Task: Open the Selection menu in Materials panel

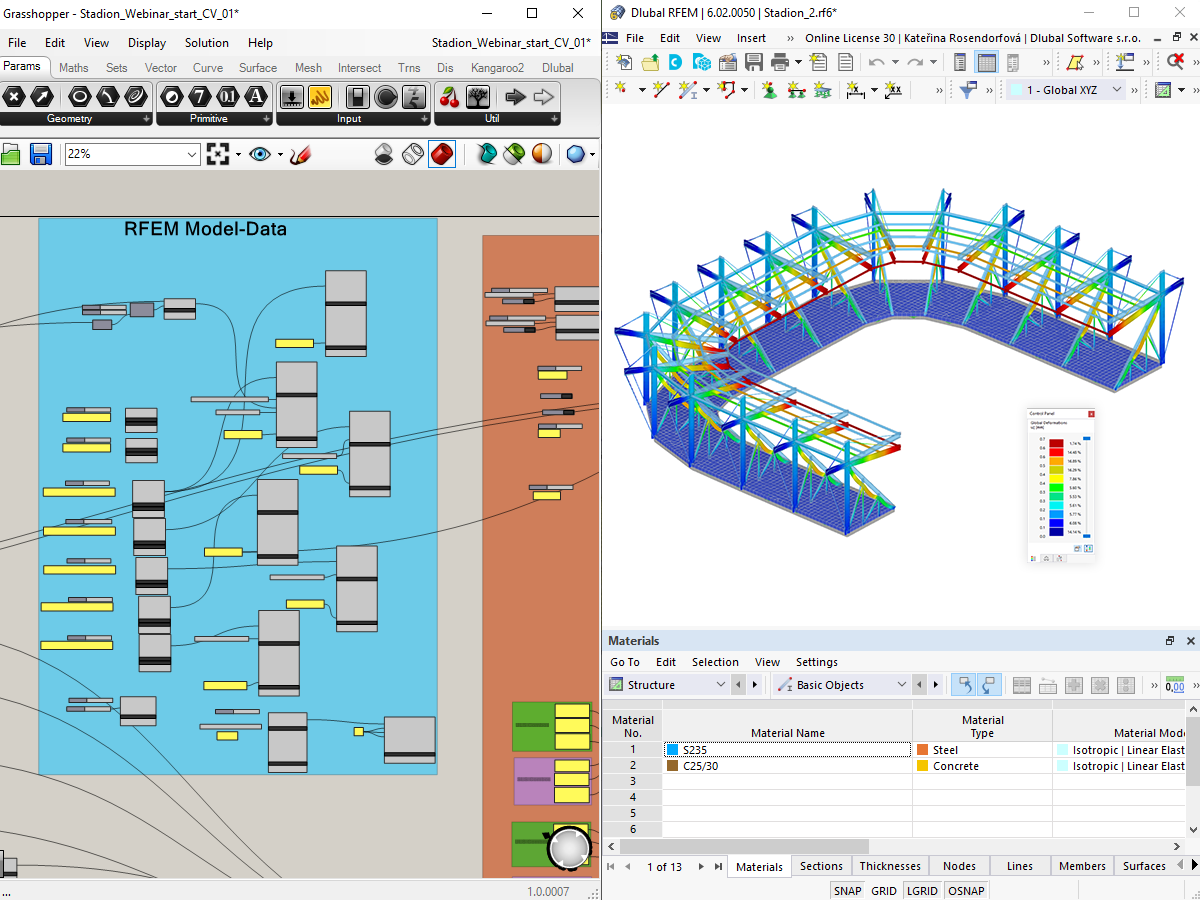Action: click(715, 662)
